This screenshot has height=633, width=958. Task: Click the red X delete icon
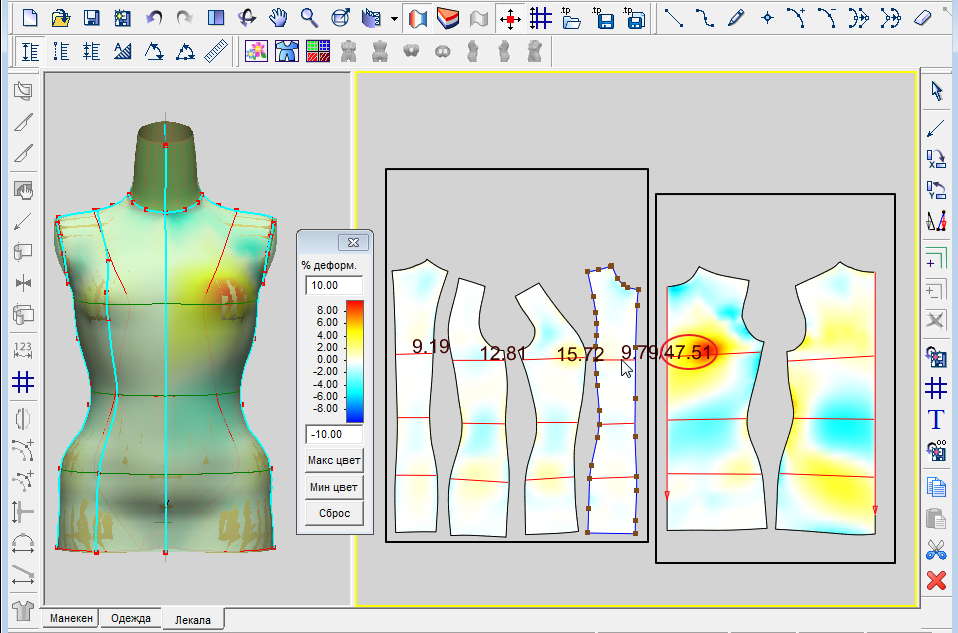[936, 580]
